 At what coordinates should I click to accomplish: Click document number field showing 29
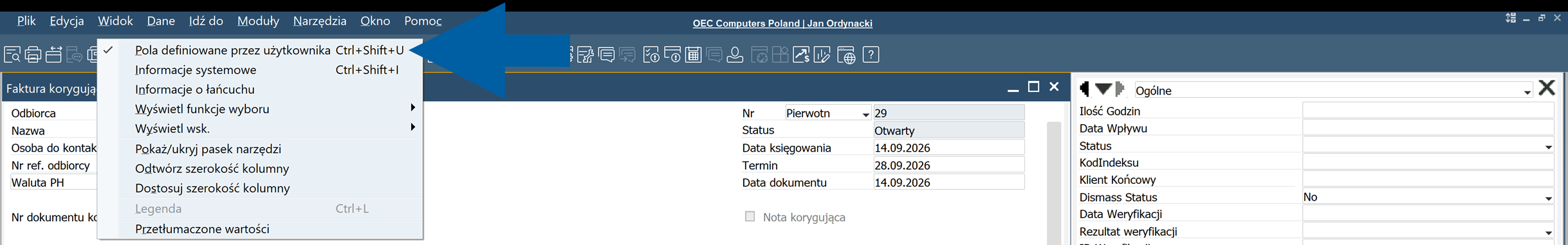pos(948,113)
